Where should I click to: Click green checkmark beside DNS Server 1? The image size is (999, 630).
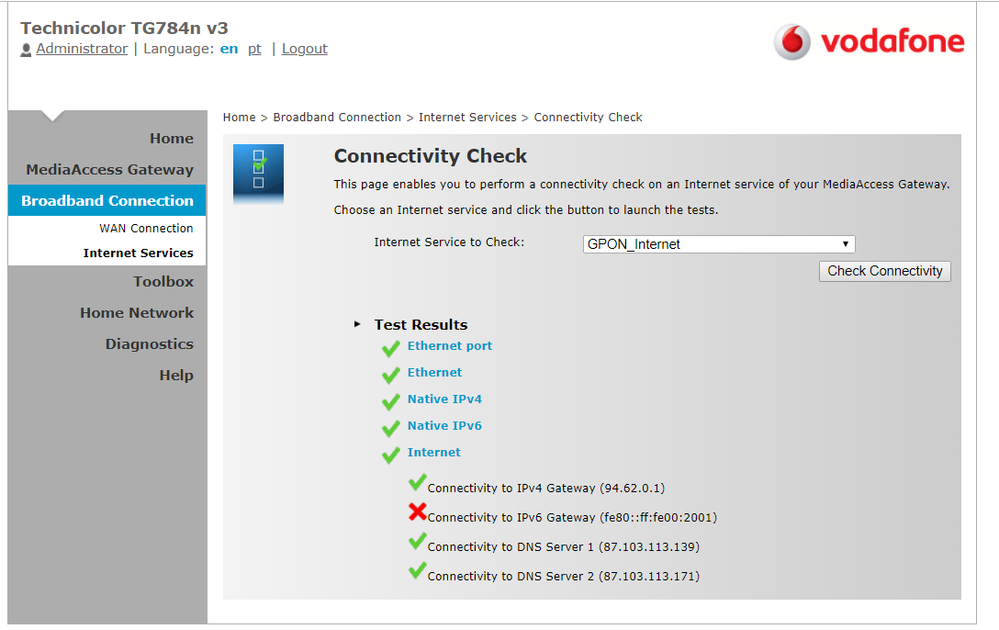pyautogui.click(x=417, y=542)
